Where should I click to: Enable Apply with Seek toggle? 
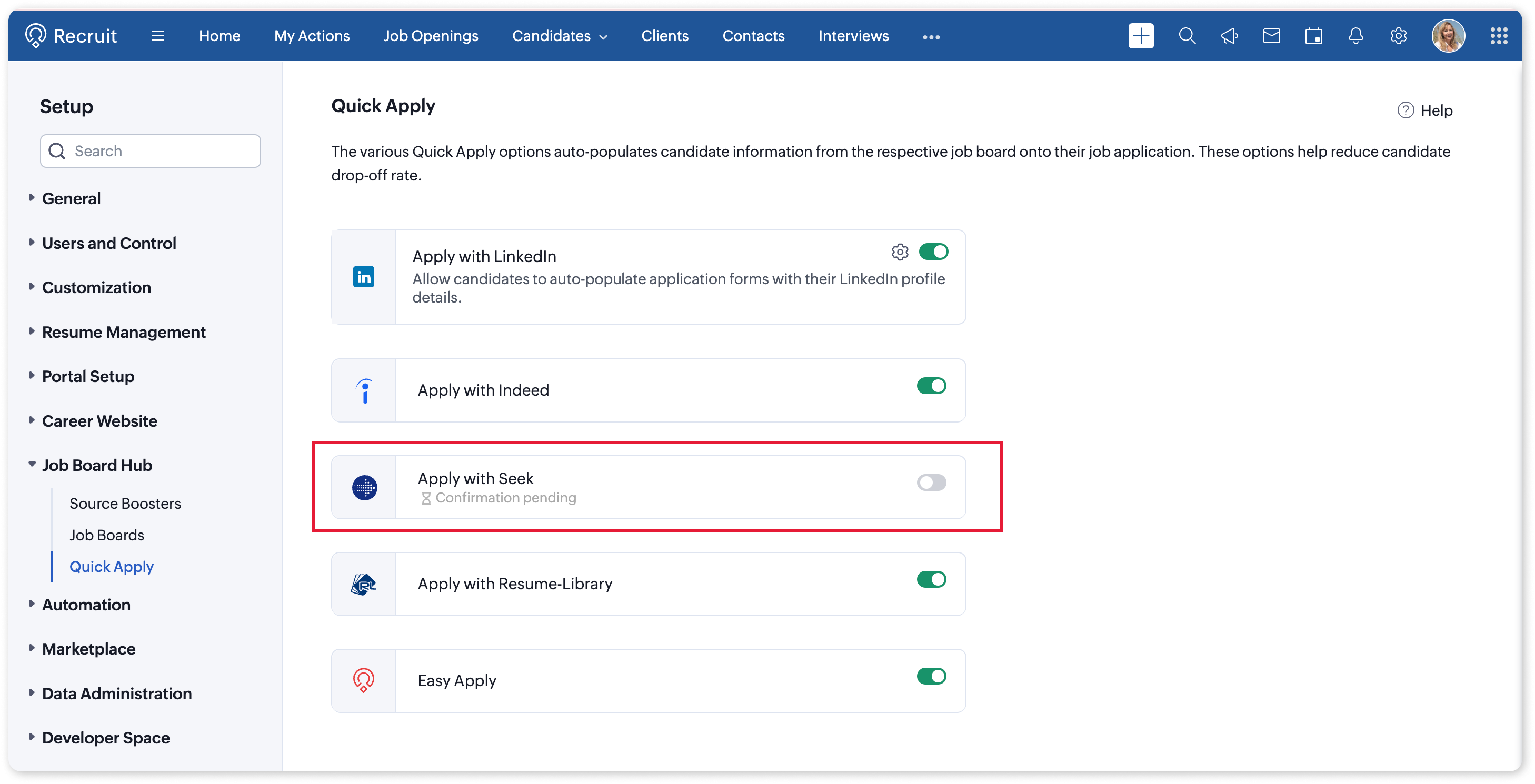click(x=931, y=483)
